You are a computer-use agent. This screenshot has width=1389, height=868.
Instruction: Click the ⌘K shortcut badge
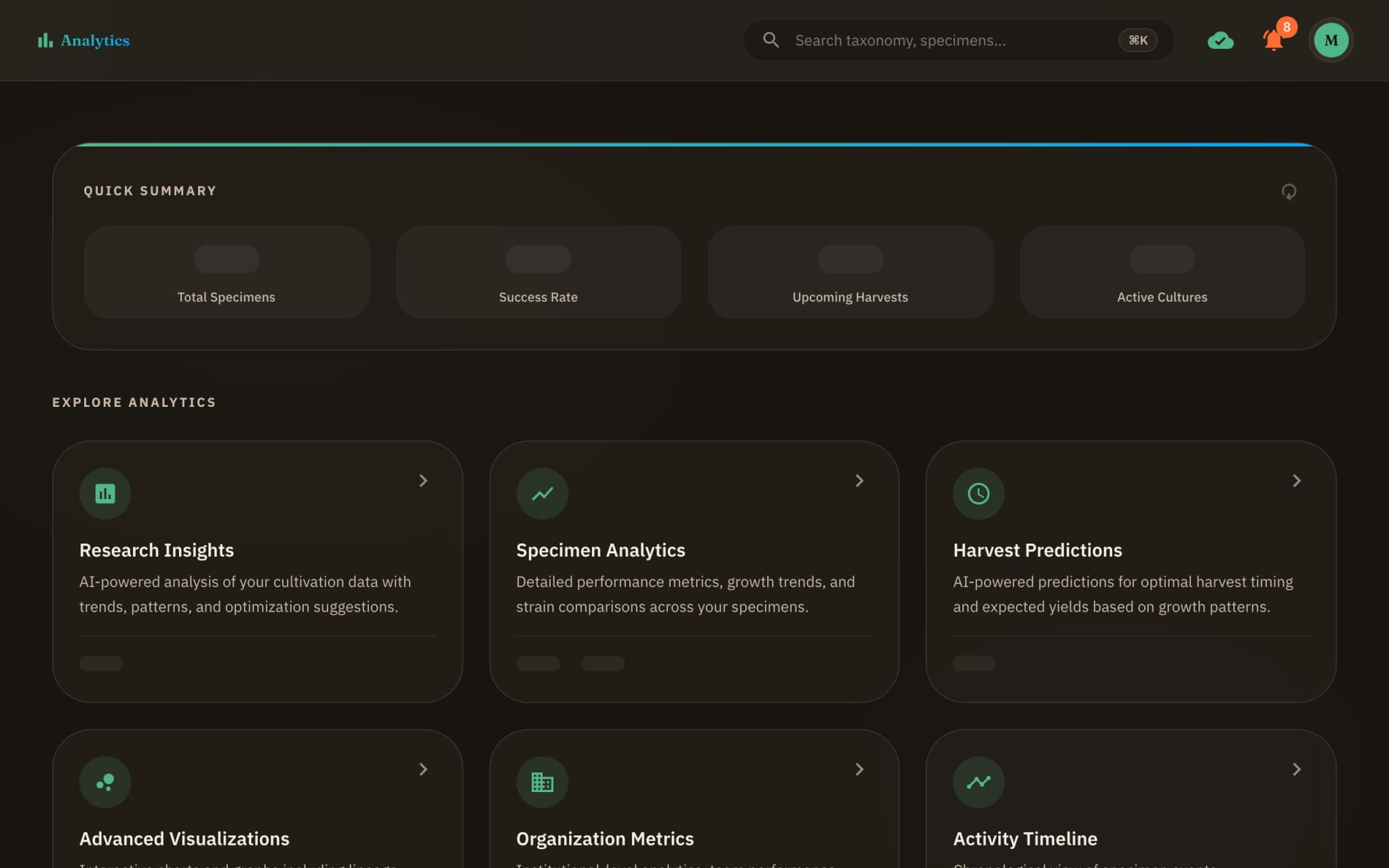[x=1138, y=40]
